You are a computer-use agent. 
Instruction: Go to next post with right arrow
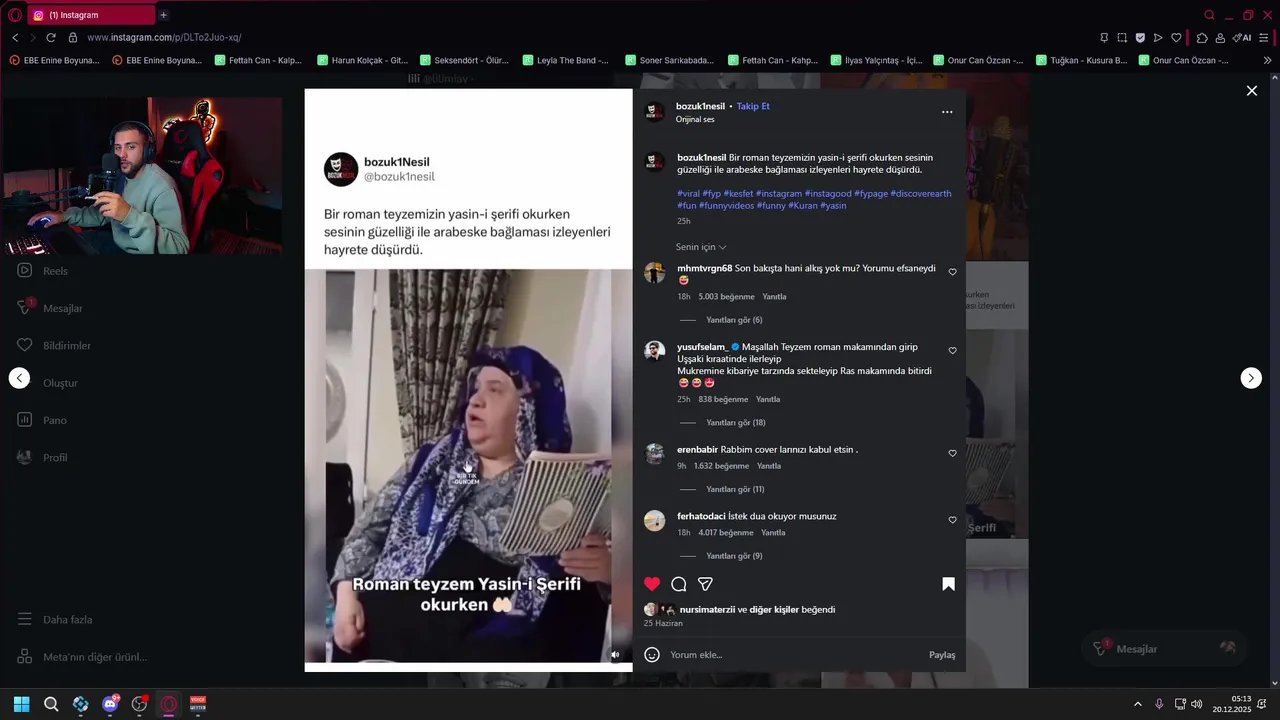coord(1251,378)
